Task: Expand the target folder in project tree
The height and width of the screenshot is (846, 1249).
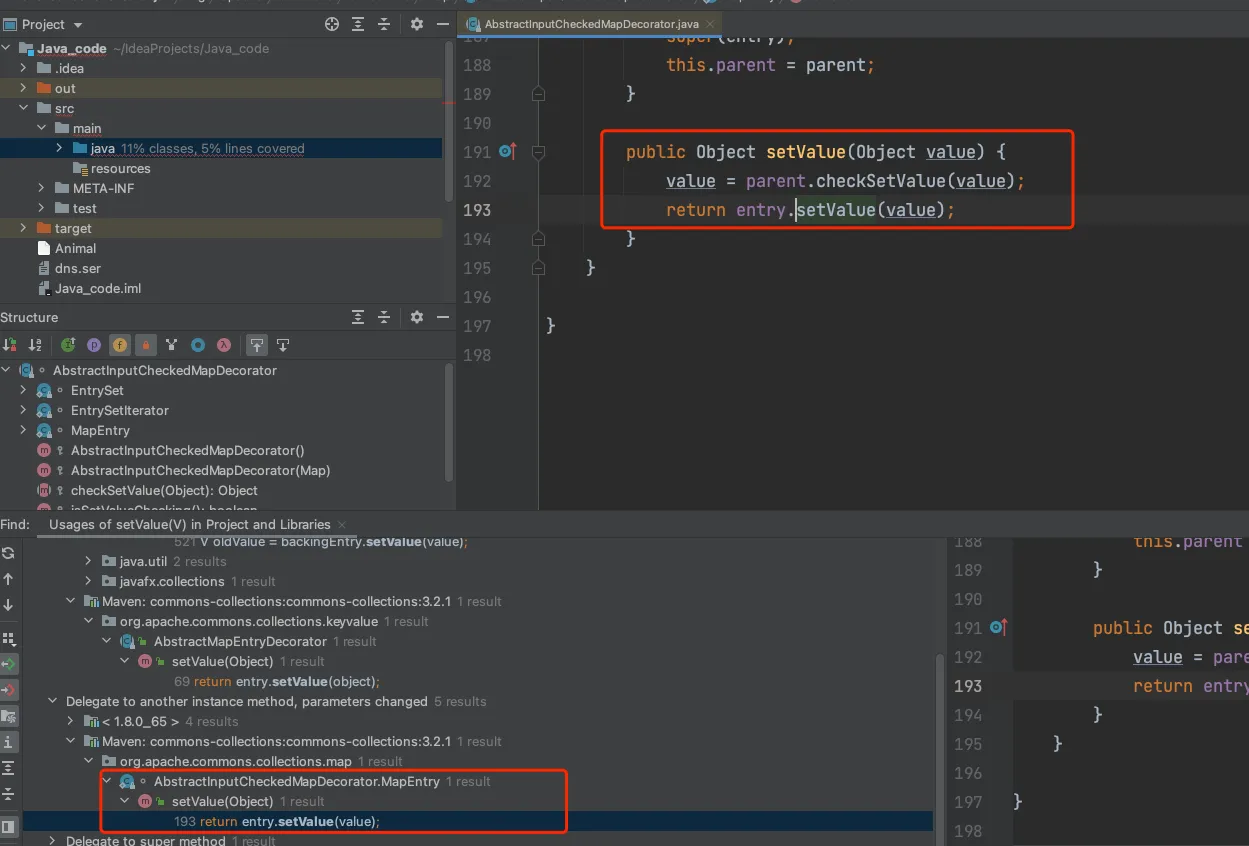Action: coord(23,228)
